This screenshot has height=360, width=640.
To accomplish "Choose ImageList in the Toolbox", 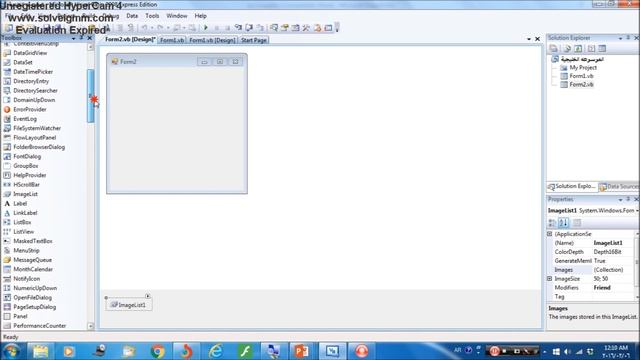I will coord(25,194).
